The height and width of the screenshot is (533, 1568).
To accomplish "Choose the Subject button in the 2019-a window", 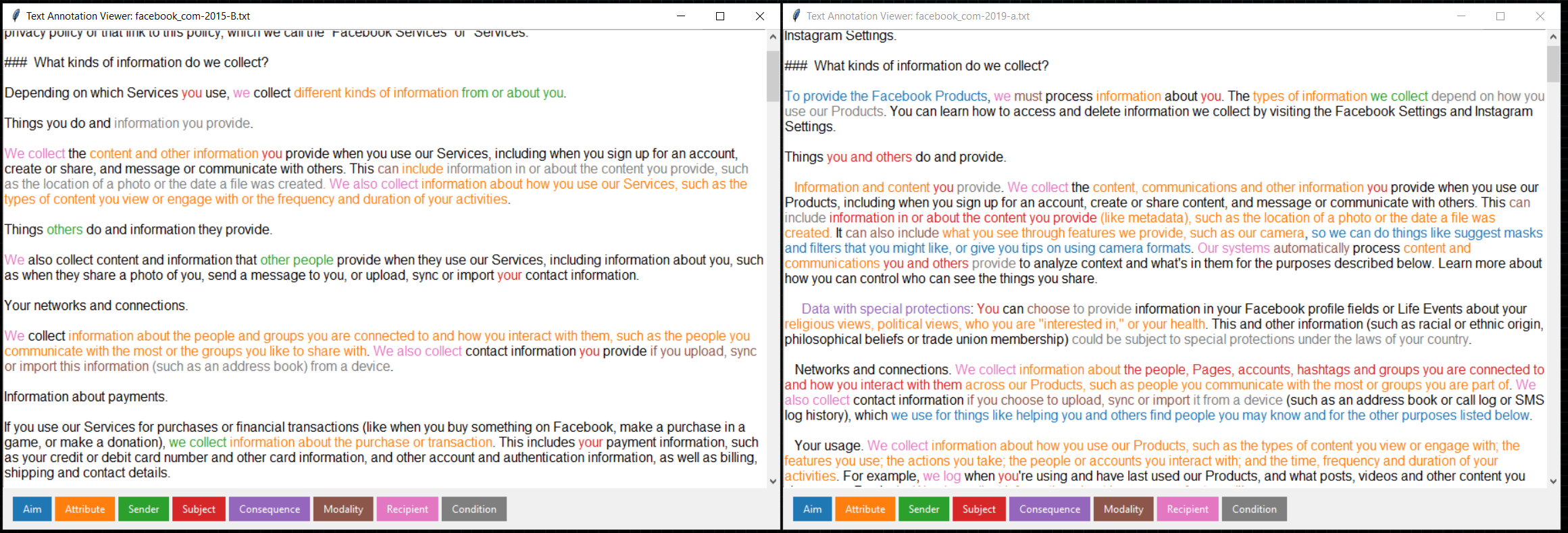I will pyautogui.click(x=979, y=509).
